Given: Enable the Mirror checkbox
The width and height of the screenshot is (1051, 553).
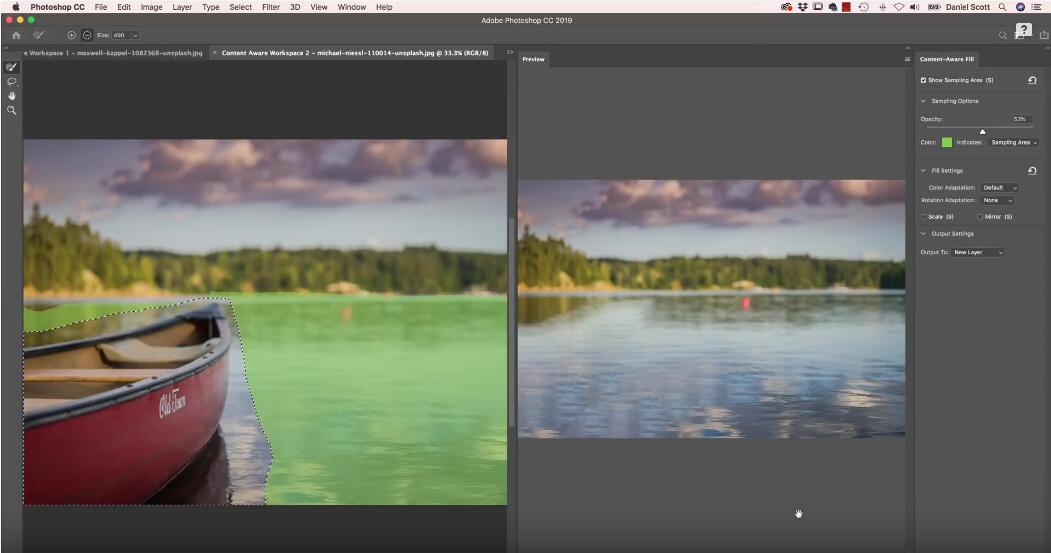Looking at the screenshot, I should 980,216.
